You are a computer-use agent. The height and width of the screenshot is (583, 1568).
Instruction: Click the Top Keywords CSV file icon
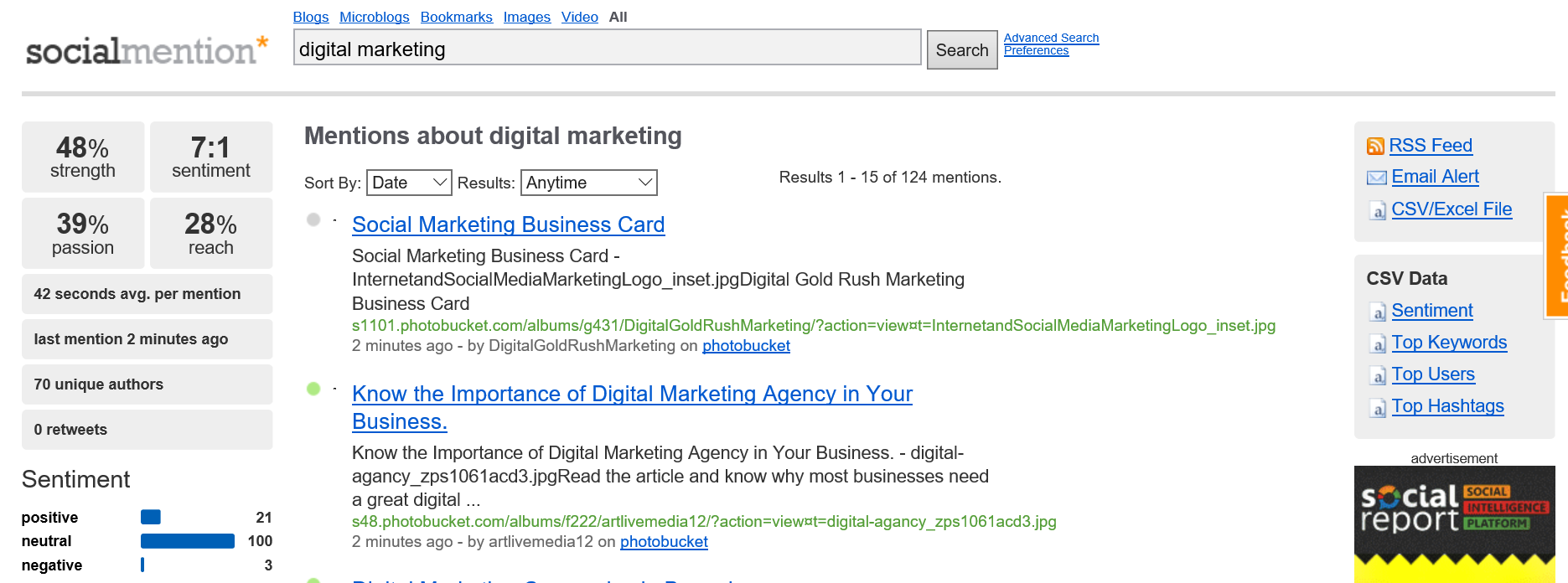[1378, 344]
